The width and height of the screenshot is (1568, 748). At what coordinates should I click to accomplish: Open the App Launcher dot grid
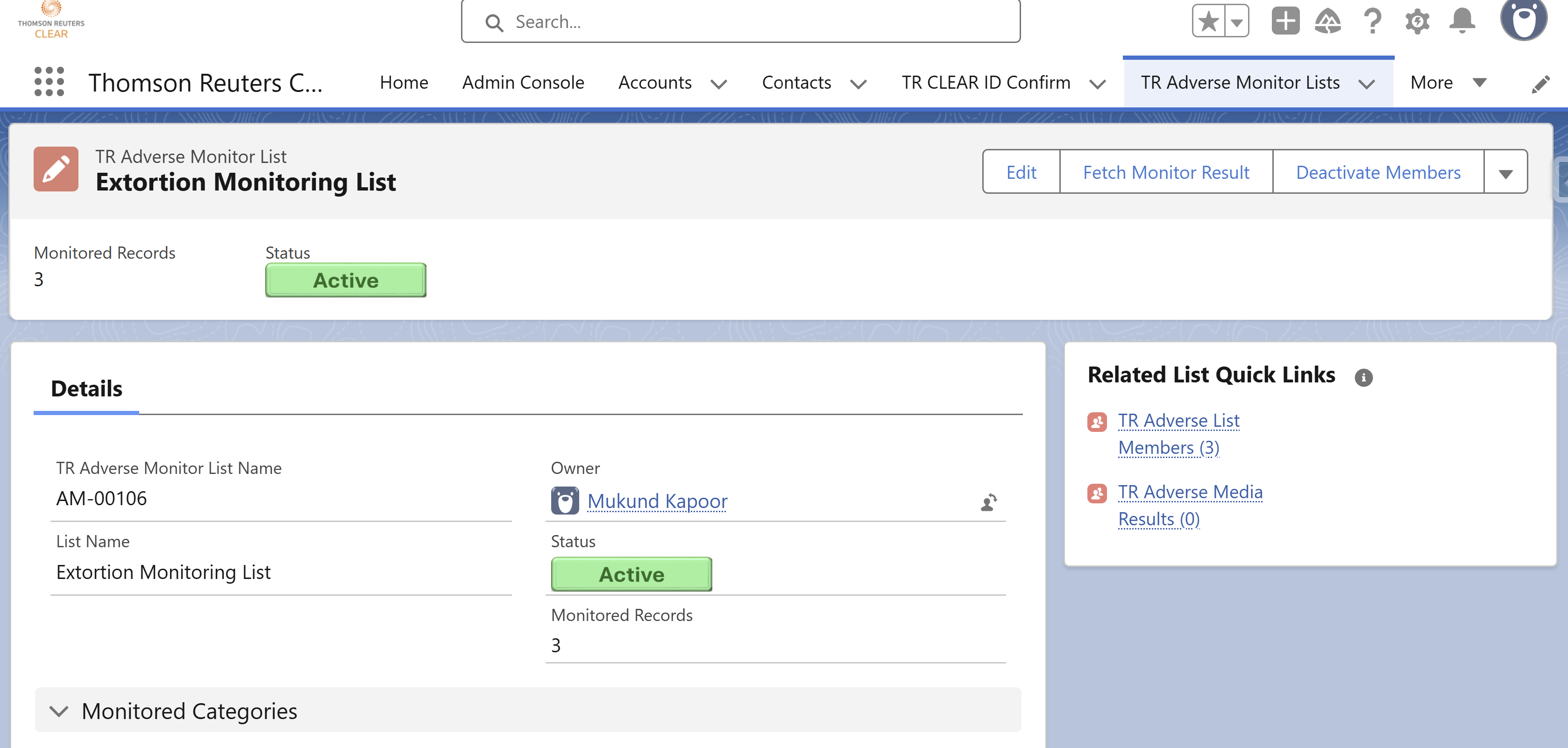tap(49, 82)
